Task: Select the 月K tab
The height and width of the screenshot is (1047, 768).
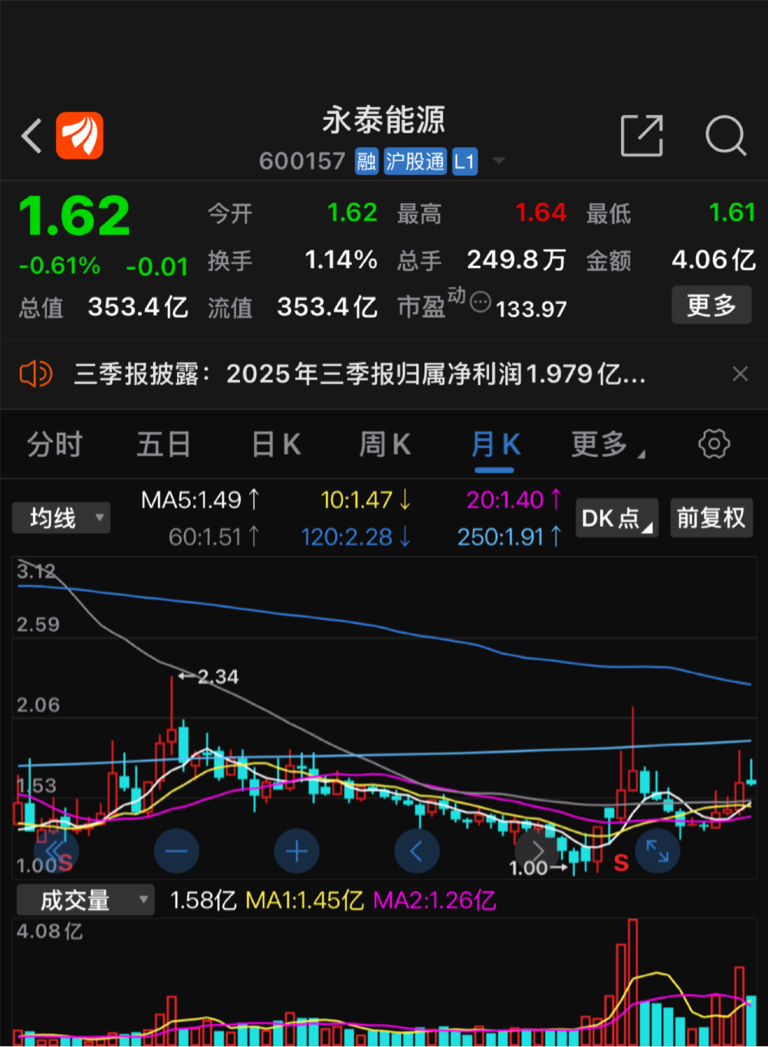Action: pos(495,444)
